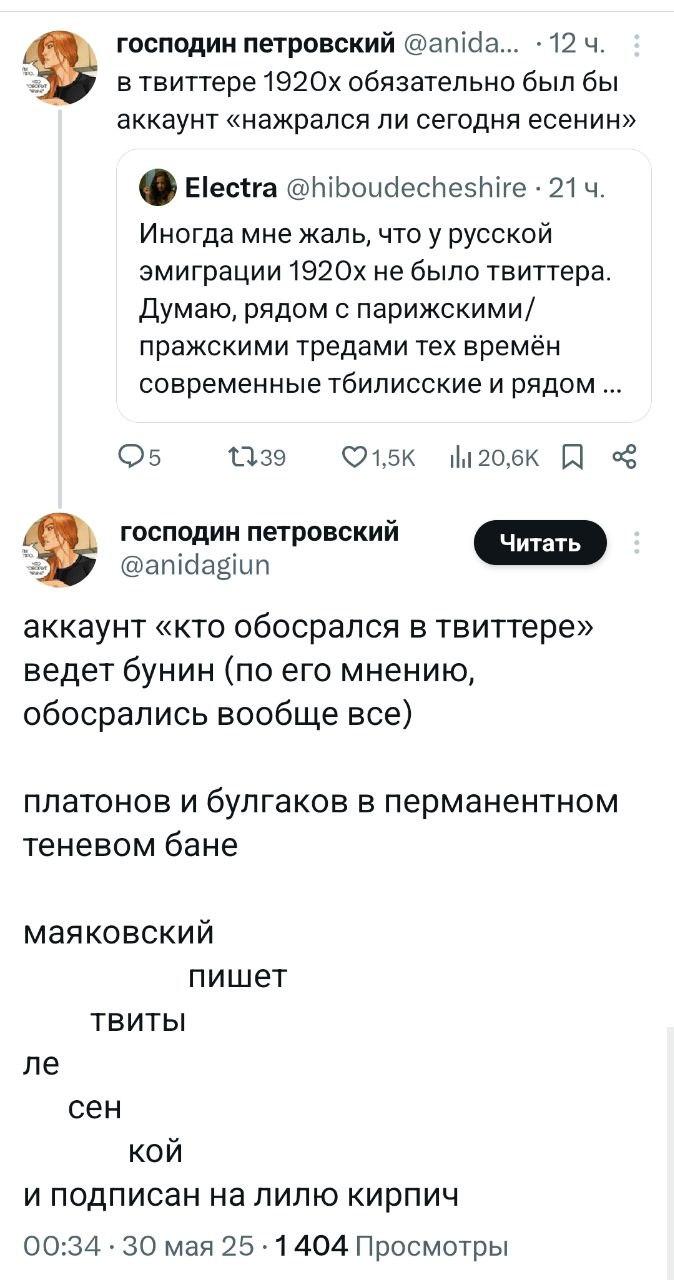
Task: Bookmark the tweet about Esenin
Action: [x=572, y=459]
